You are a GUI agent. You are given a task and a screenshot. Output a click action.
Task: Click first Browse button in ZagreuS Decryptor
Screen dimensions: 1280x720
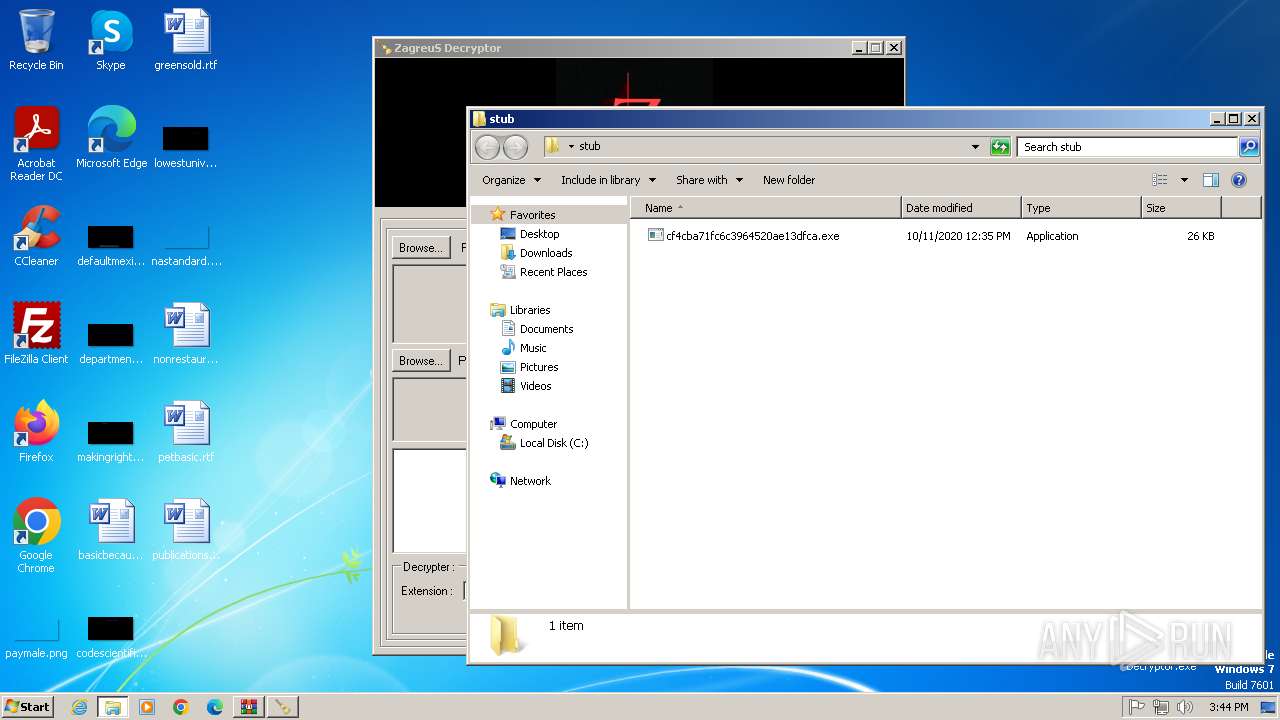(x=420, y=248)
